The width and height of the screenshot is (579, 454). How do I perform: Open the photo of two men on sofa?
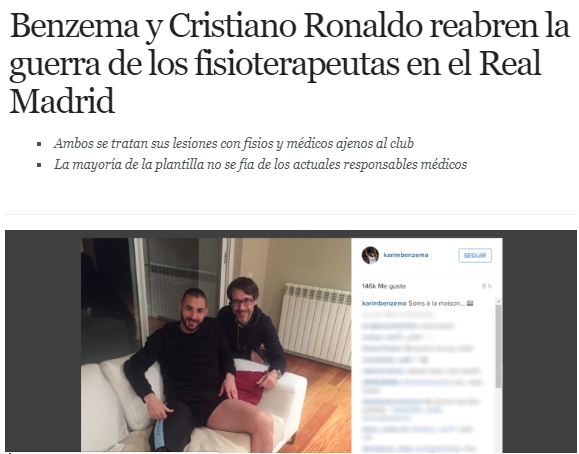coord(216,345)
